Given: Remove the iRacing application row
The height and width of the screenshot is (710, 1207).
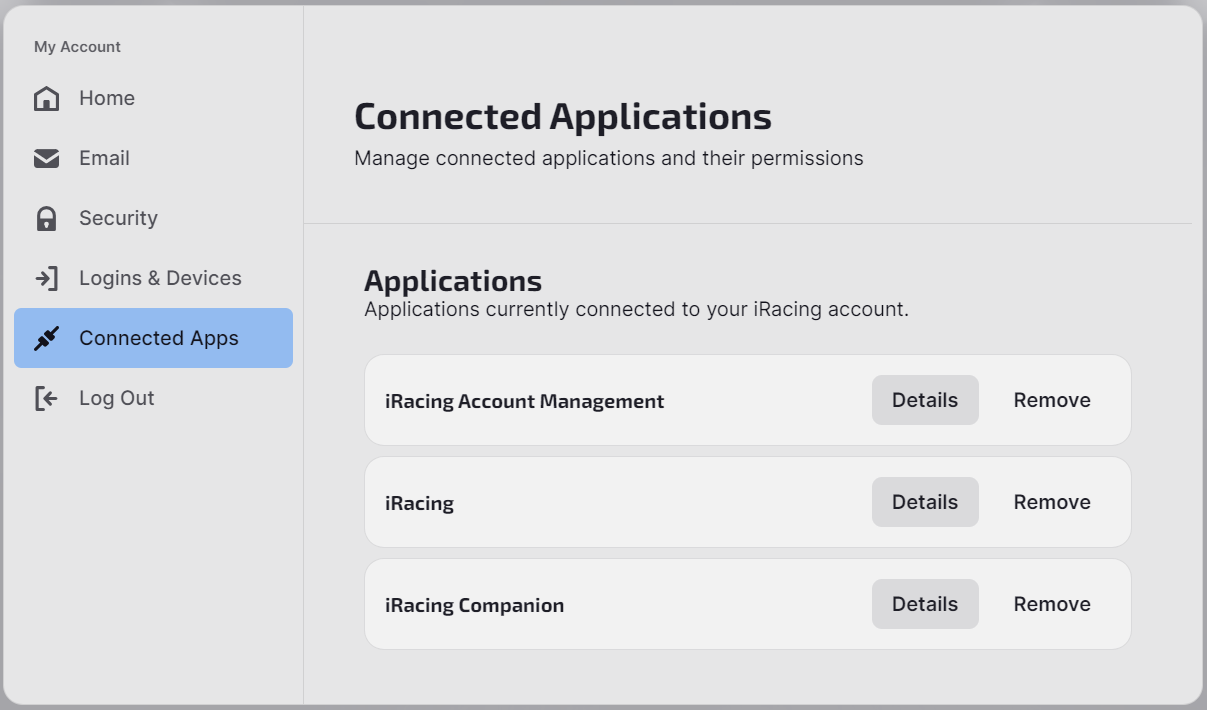Looking at the screenshot, I should 1052,502.
